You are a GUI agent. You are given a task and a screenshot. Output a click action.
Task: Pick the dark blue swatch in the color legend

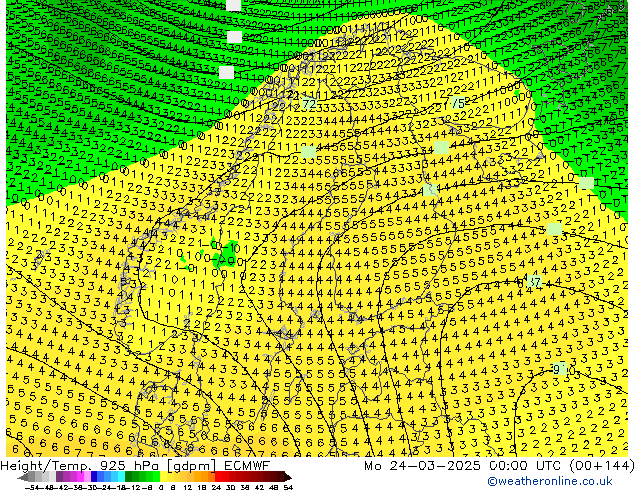click(x=94, y=477)
